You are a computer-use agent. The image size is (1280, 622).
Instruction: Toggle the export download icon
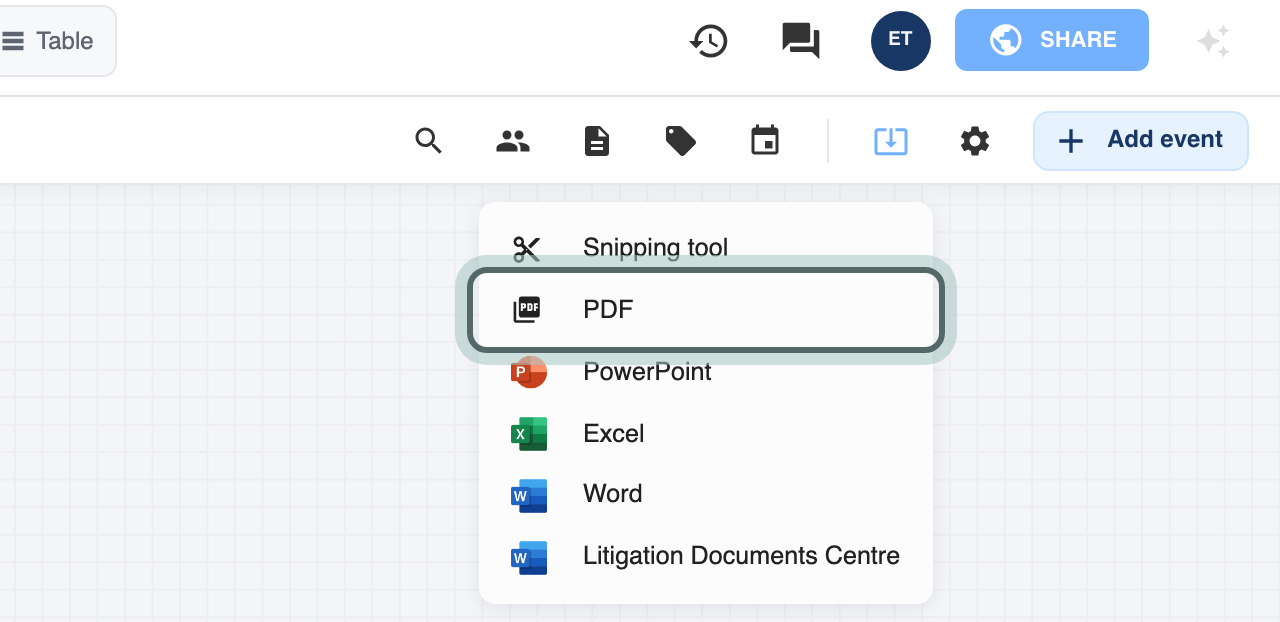pyautogui.click(x=891, y=141)
